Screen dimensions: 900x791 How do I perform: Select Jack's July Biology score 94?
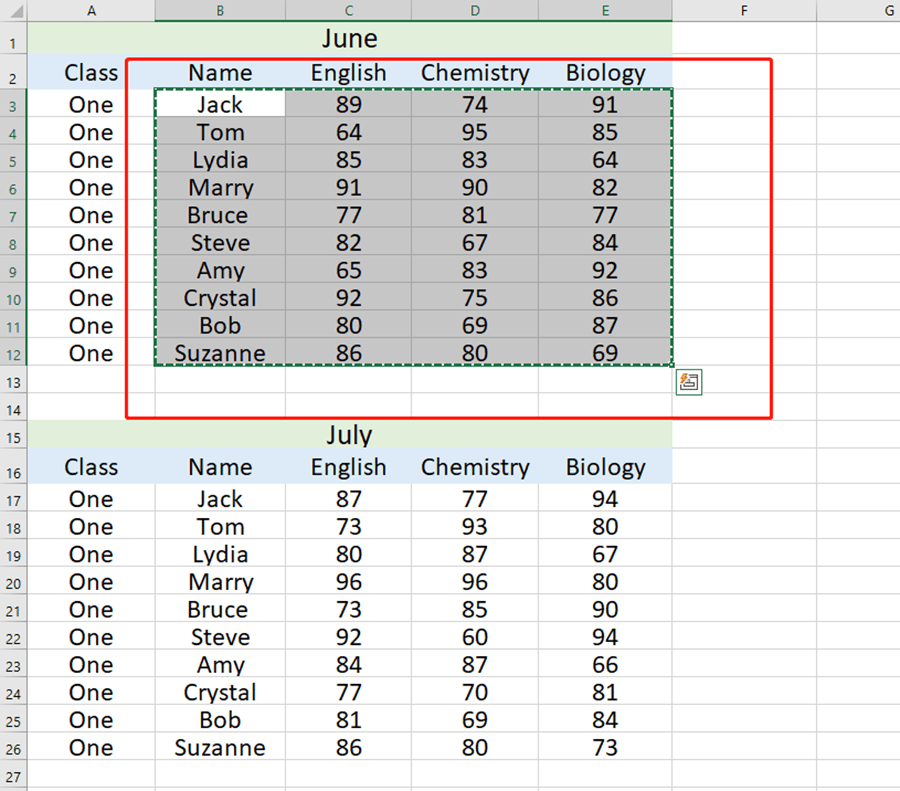[x=605, y=498]
